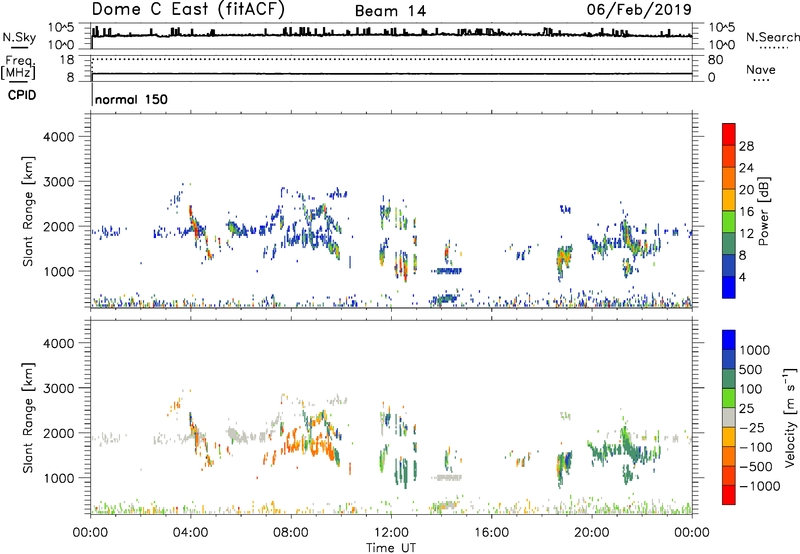Click the '1000' velocity colorbar tick
The height and width of the screenshot is (554, 800).
tap(754, 350)
